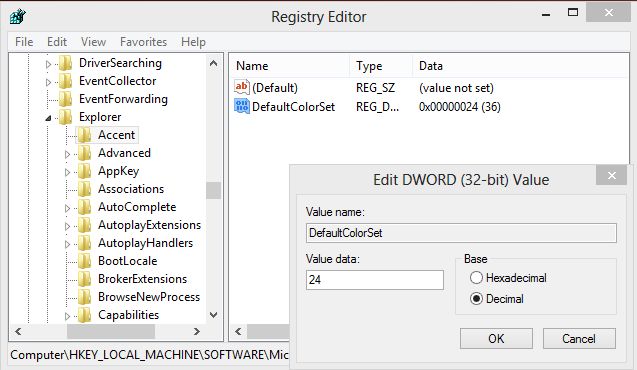Click the (value not set) data cell
The height and width of the screenshot is (370, 637).
[x=456, y=88]
